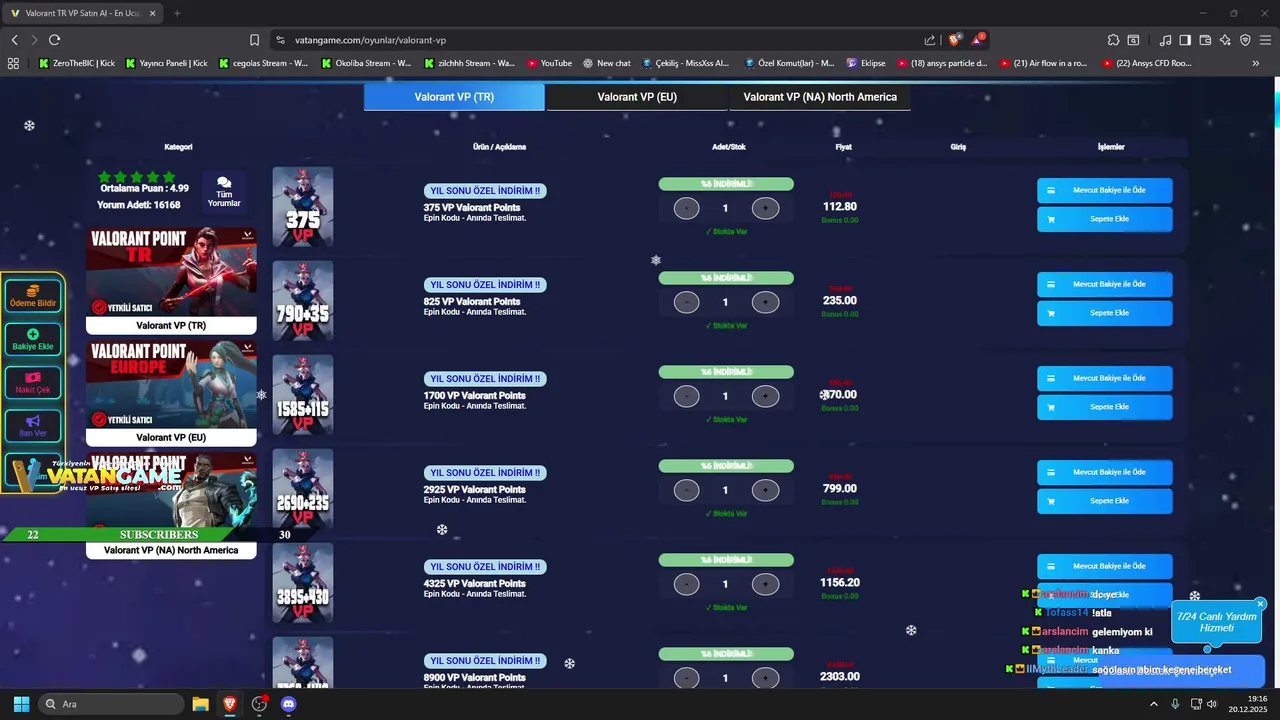Viewport: 1280px width, 720px height.
Task: Open Eklipse bookmark
Action: [x=866, y=63]
